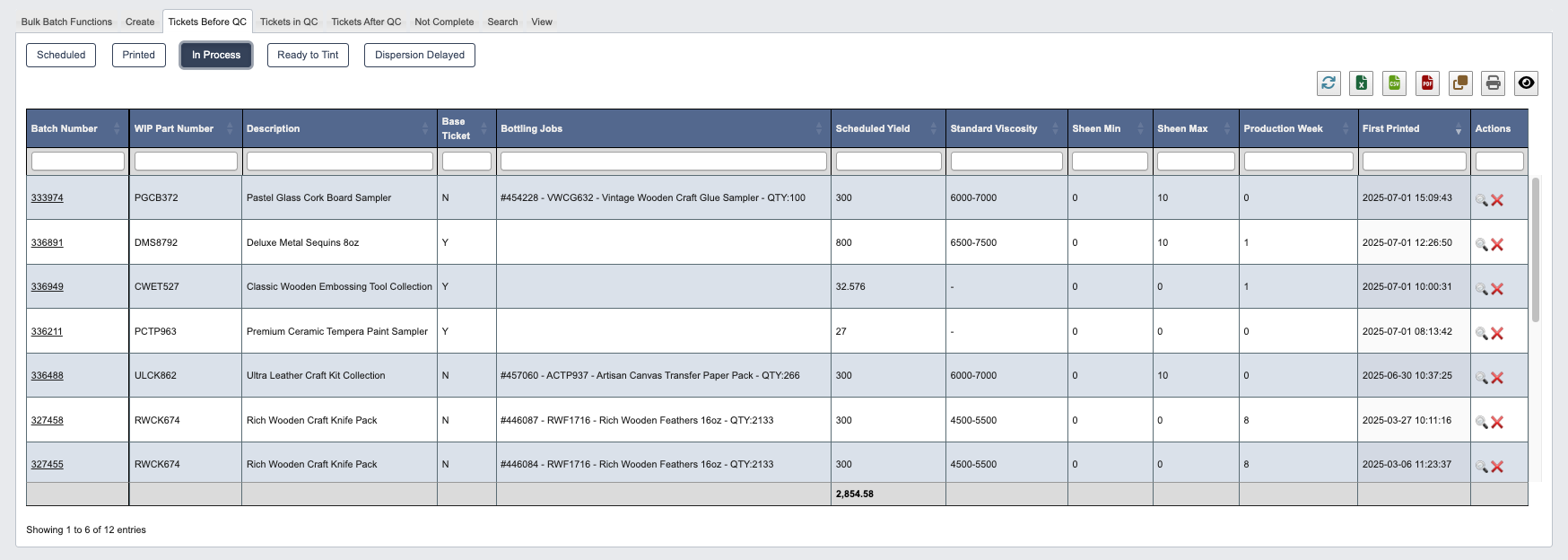Select the '2,854.58' yield total cell
This screenshot has height=560, width=1568.
[x=888, y=494]
